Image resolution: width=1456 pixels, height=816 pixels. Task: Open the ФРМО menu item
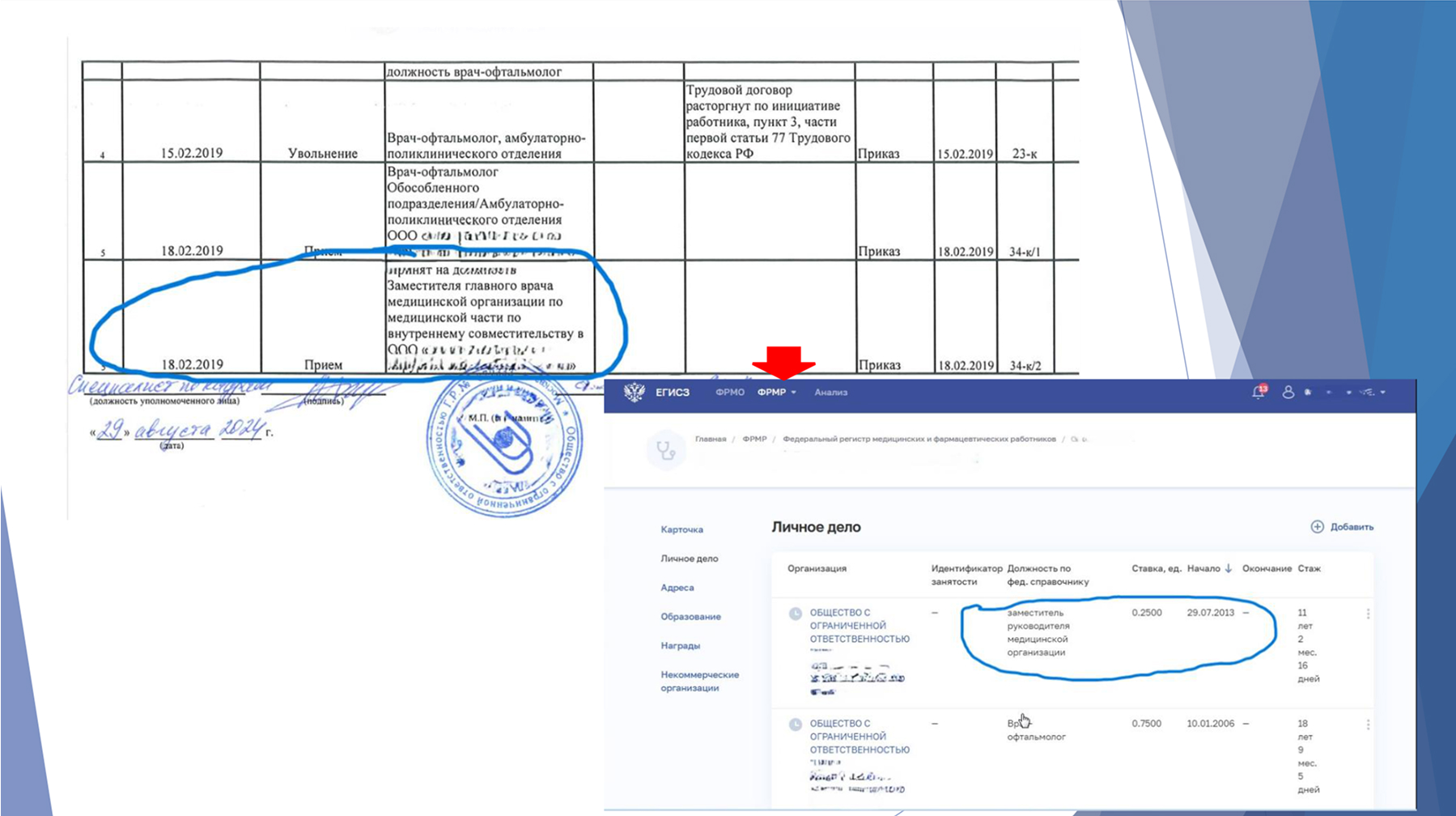pos(729,393)
